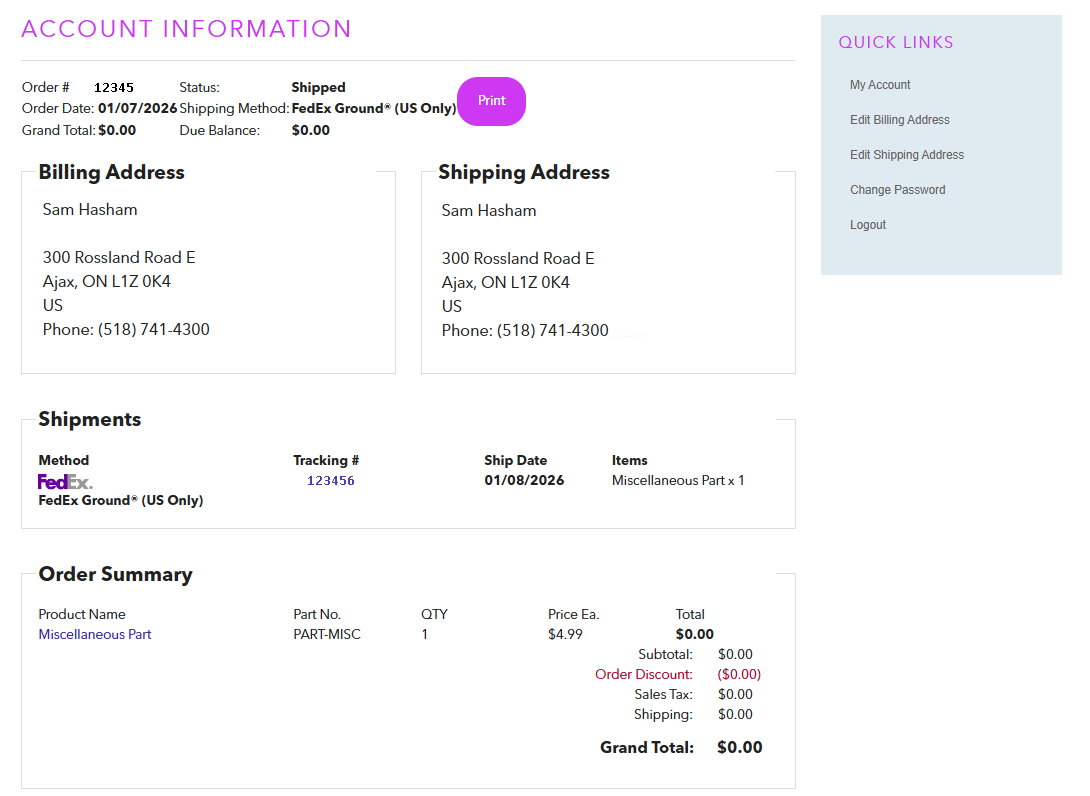Click the red Order Discount label
This screenshot has width=1090, height=796.
pyautogui.click(x=643, y=674)
